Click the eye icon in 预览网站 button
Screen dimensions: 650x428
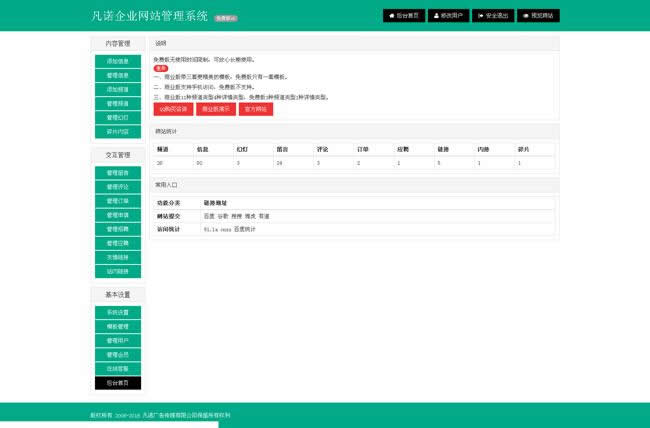pos(526,16)
